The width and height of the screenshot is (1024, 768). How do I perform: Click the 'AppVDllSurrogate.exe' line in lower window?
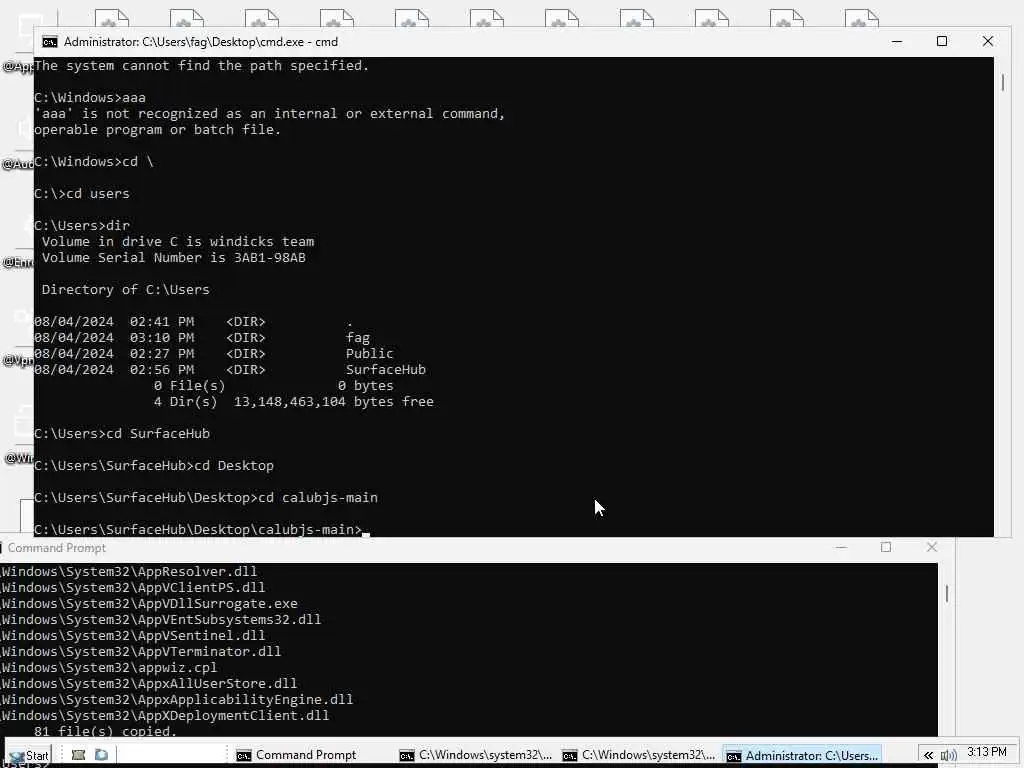coord(150,603)
